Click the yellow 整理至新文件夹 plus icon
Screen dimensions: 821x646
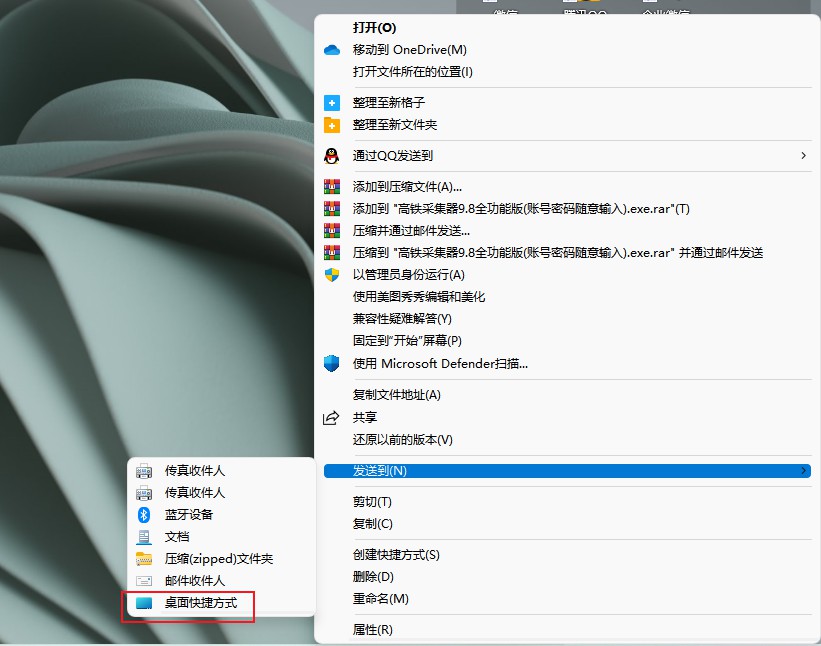(331, 125)
